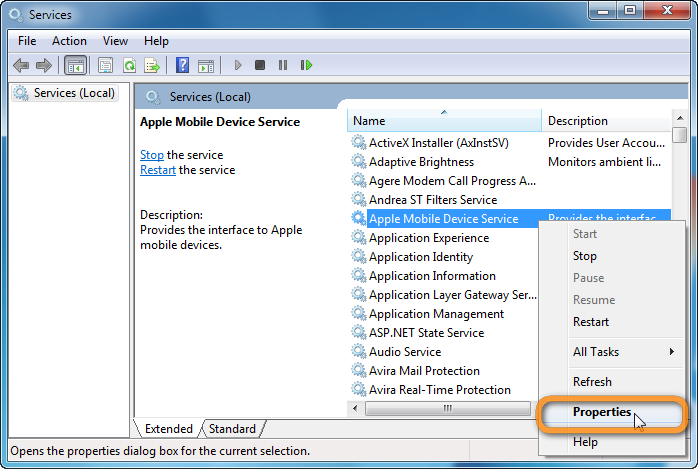The height and width of the screenshot is (469, 698).
Task: Click gear icon beside ASP.NET State Service
Action: tap(359, 332)
